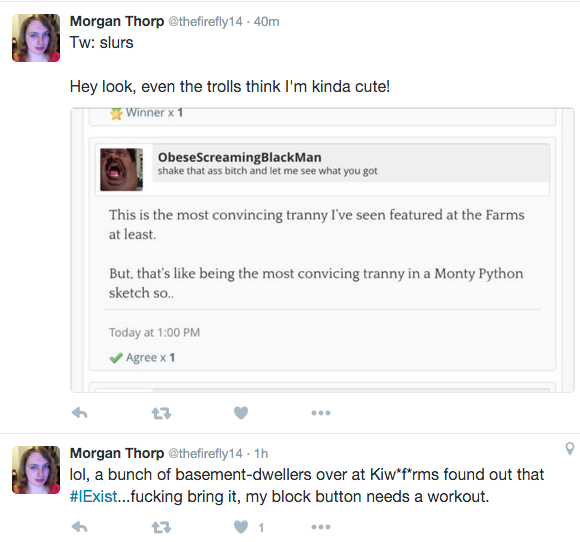580x542 pixels.
Task: Retweet the #IExist tweet
Action: [x=162, y=527]
